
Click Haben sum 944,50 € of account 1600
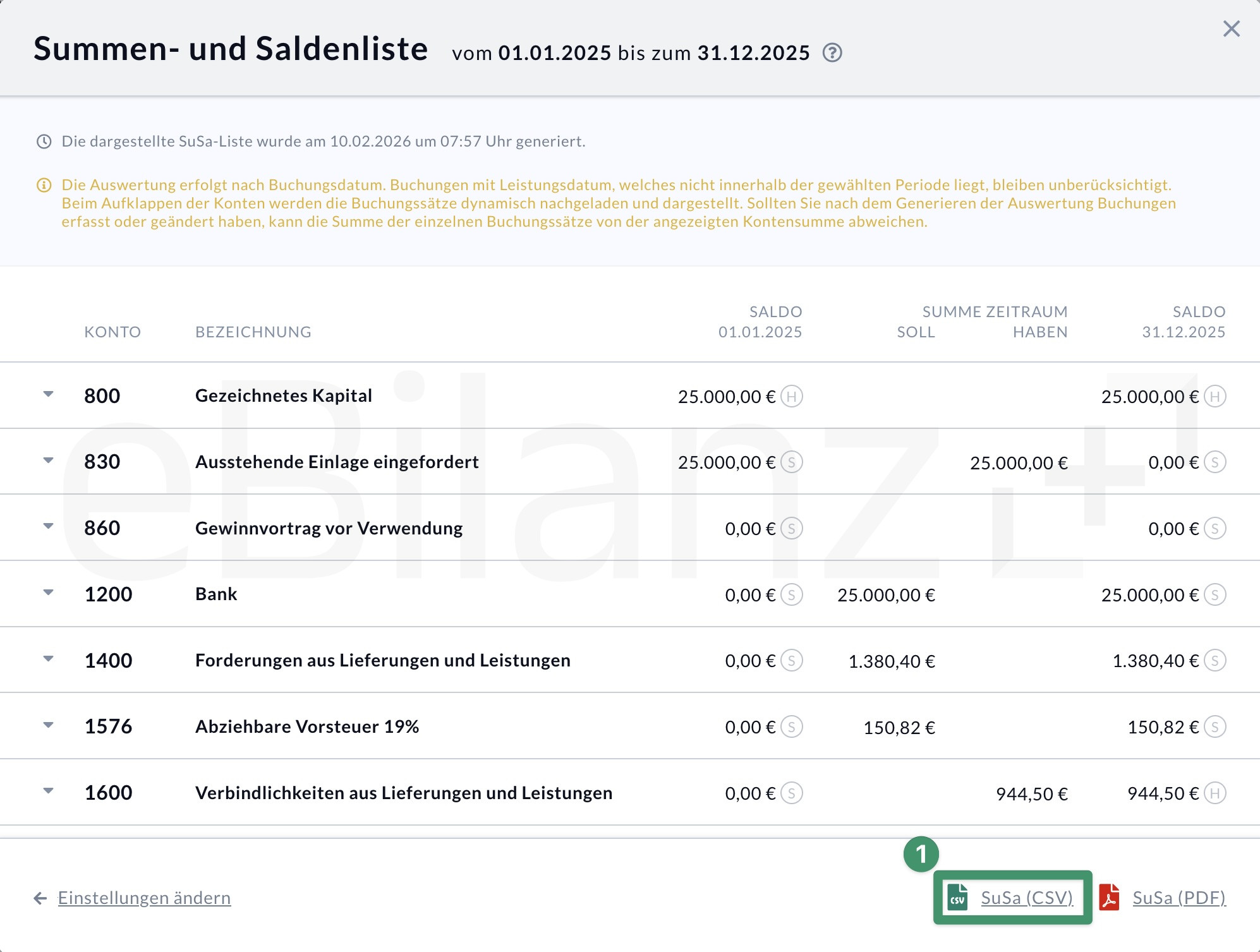click(1032, 794)
